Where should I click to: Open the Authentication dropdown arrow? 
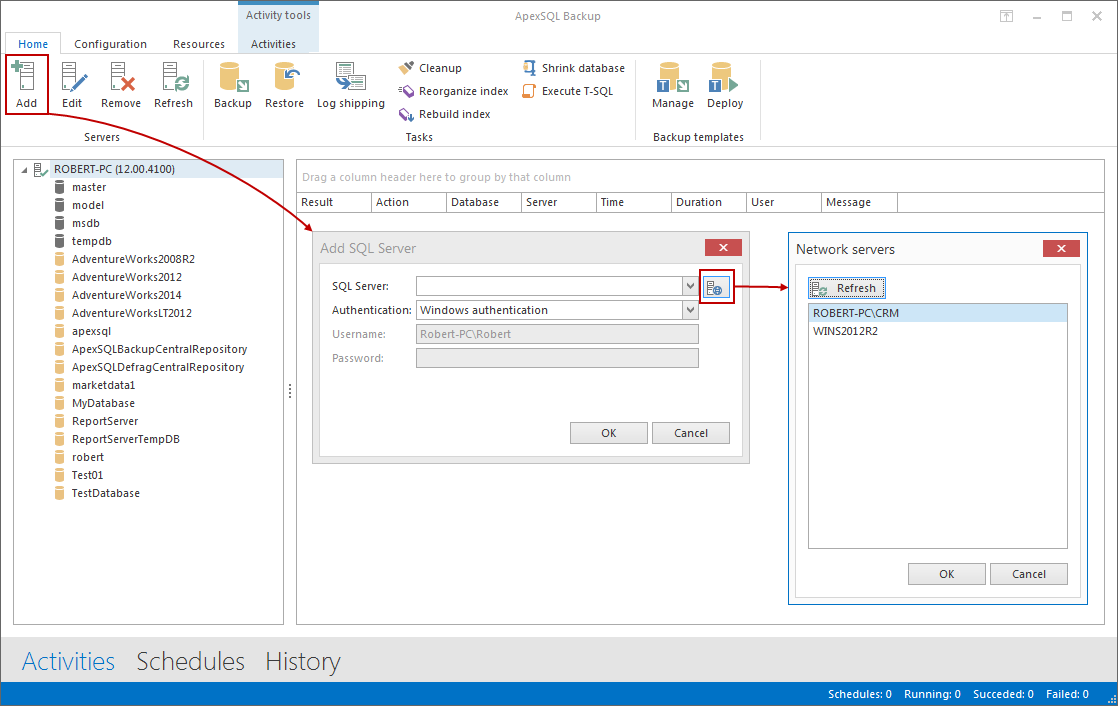(690, 310)
